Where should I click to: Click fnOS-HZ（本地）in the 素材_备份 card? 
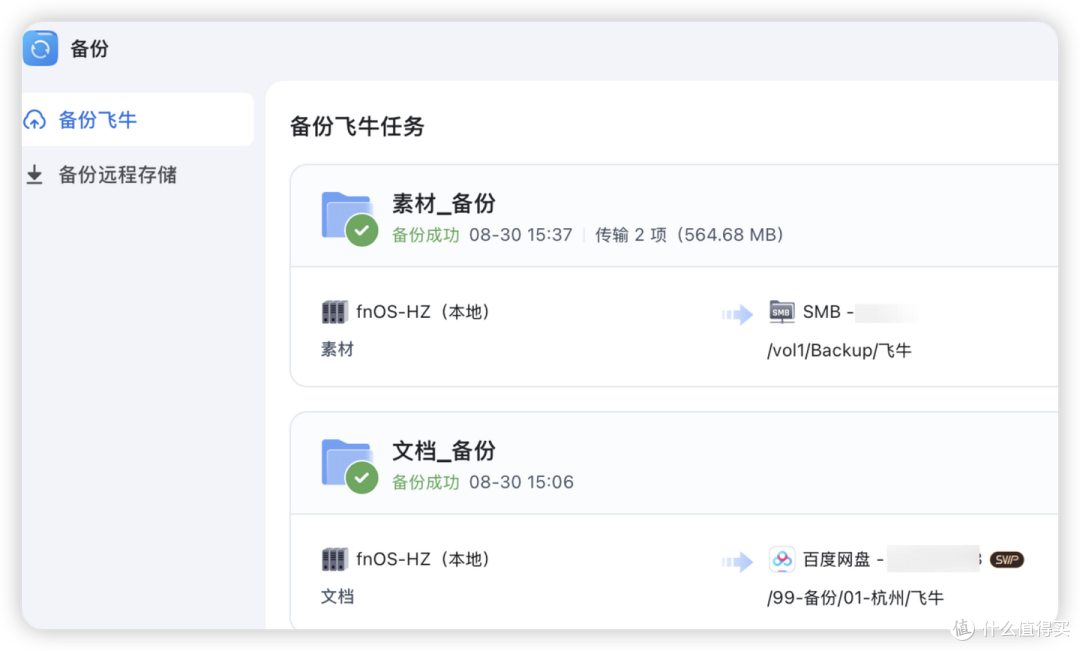coord(423,312)
